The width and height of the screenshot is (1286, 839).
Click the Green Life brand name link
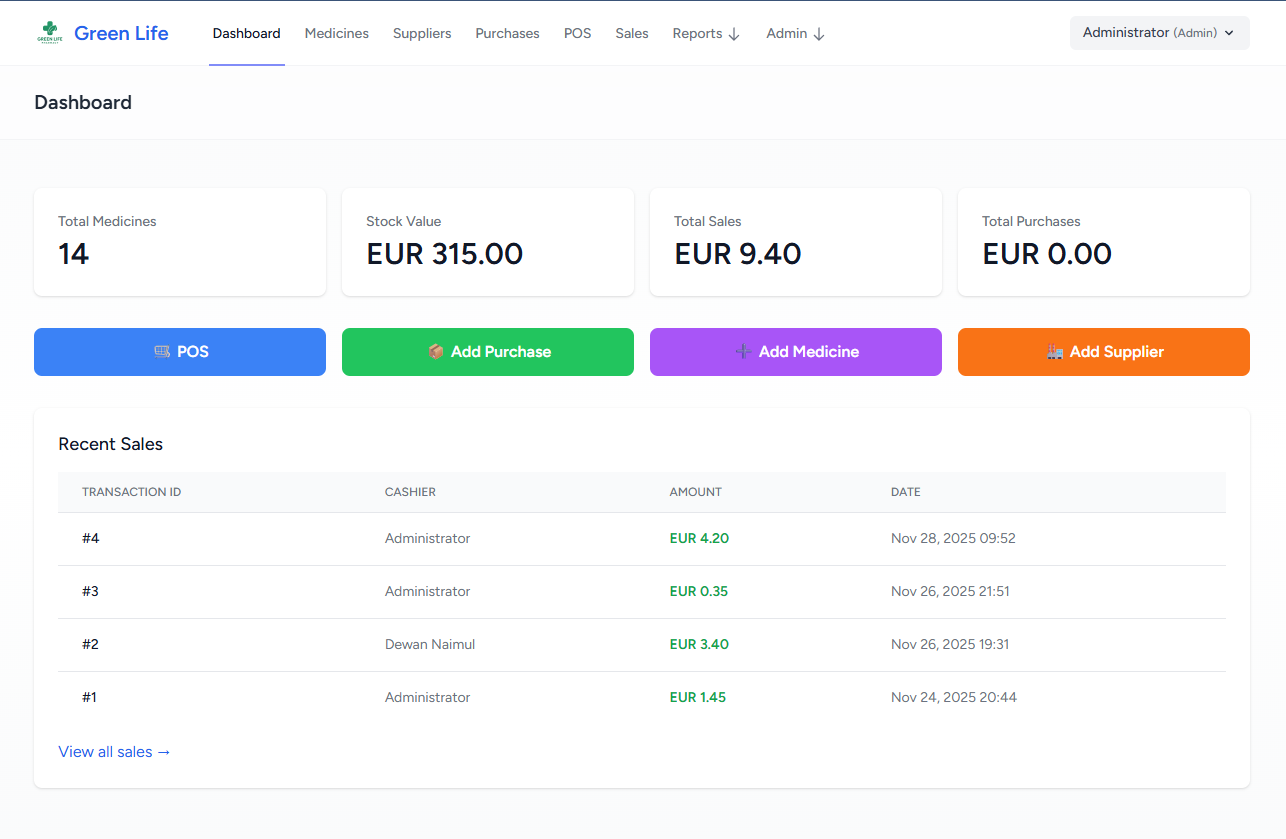[x=121, y=34]
